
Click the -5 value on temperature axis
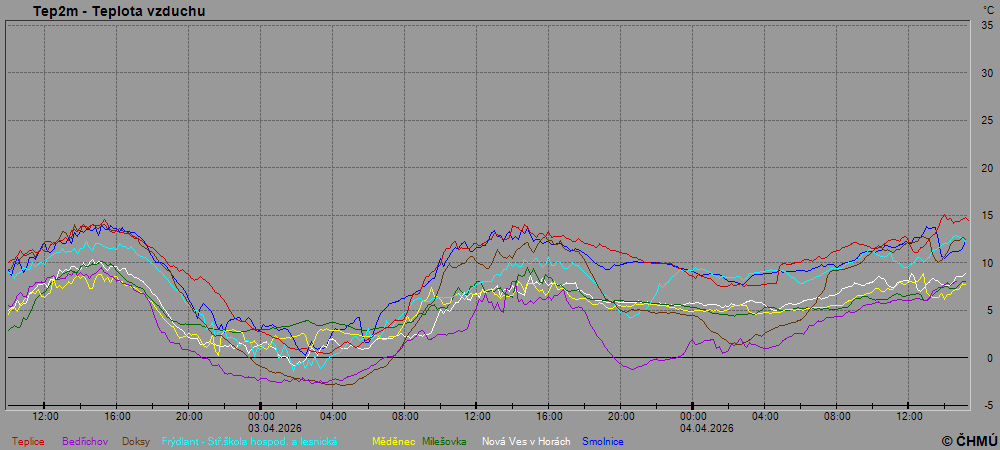tap(986, 405)
